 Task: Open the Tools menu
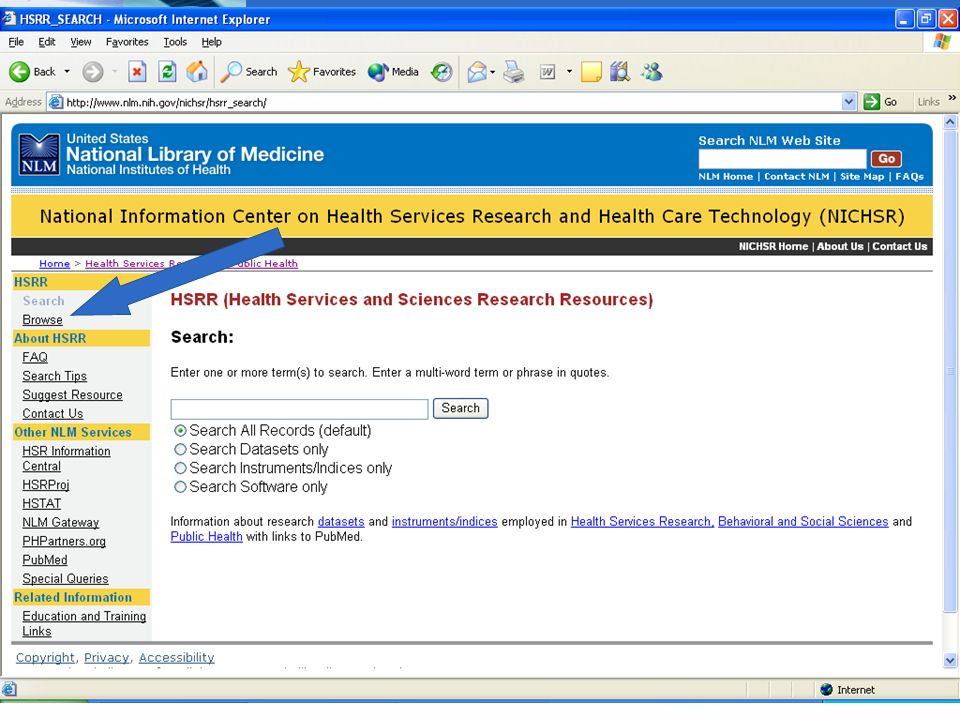point(175,42)
